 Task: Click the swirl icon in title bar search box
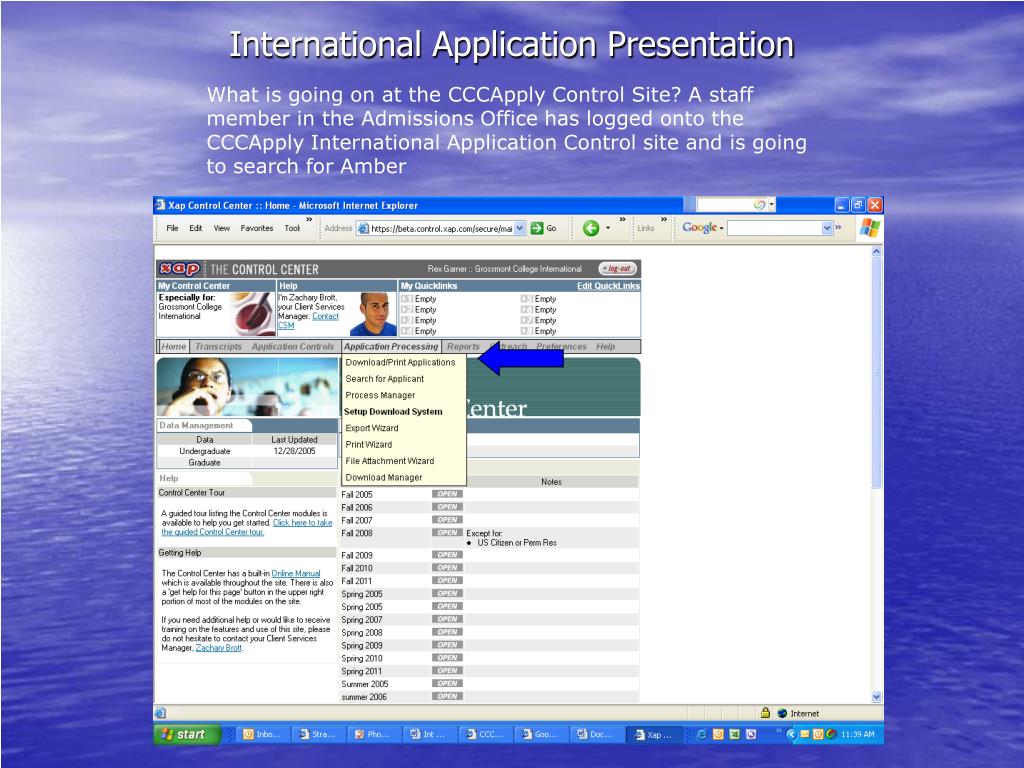pos(759,204)
